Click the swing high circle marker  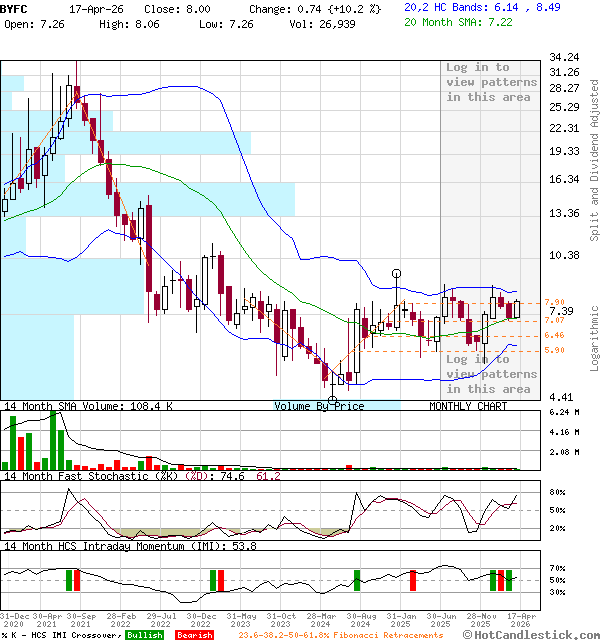click(x=397, y=273)
